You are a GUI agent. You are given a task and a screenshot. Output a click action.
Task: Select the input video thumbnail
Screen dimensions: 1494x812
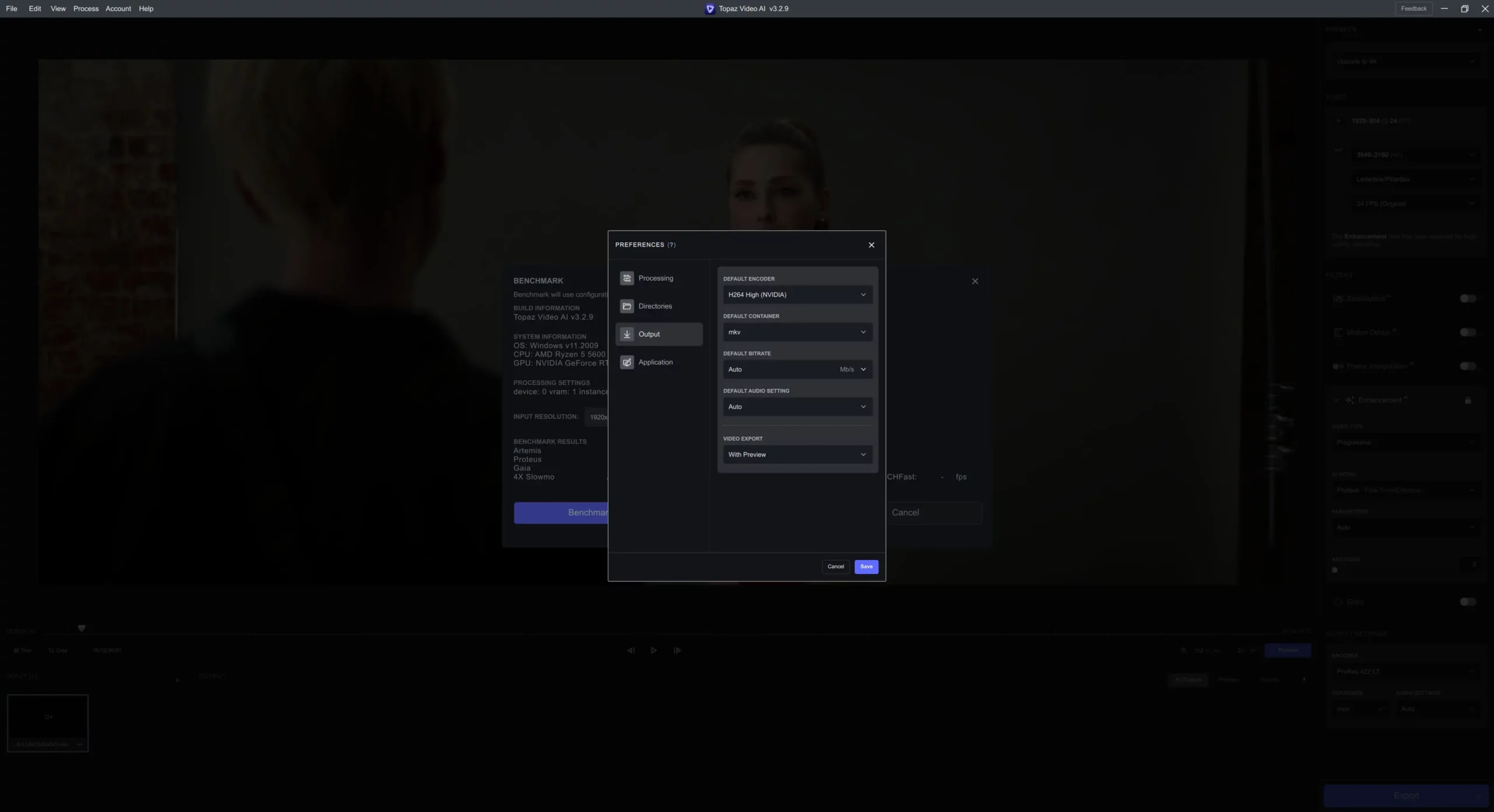48,719
